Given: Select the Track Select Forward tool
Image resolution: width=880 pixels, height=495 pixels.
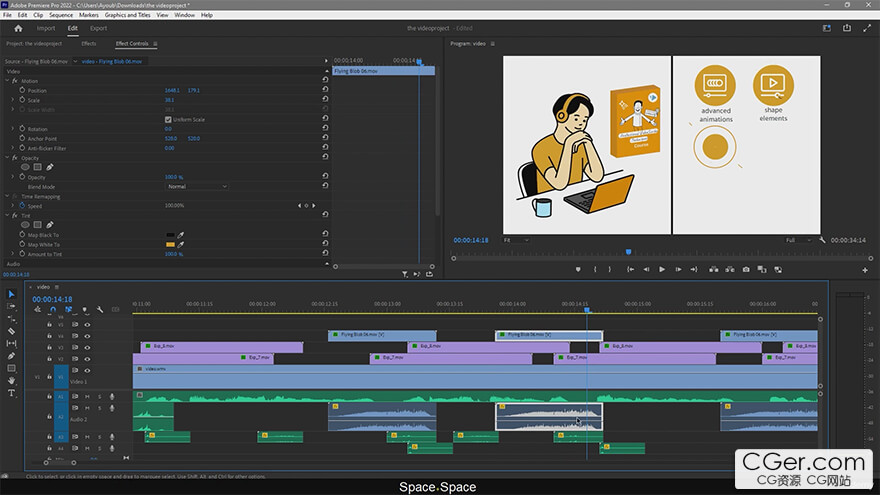Looking at the screenshot, I should (11, 306).
